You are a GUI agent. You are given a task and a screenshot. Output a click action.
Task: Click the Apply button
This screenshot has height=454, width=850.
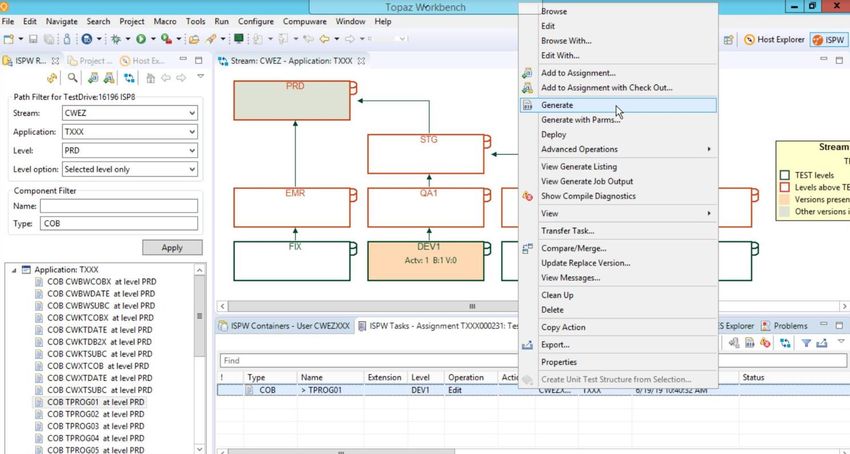click(x=172, y=247)
